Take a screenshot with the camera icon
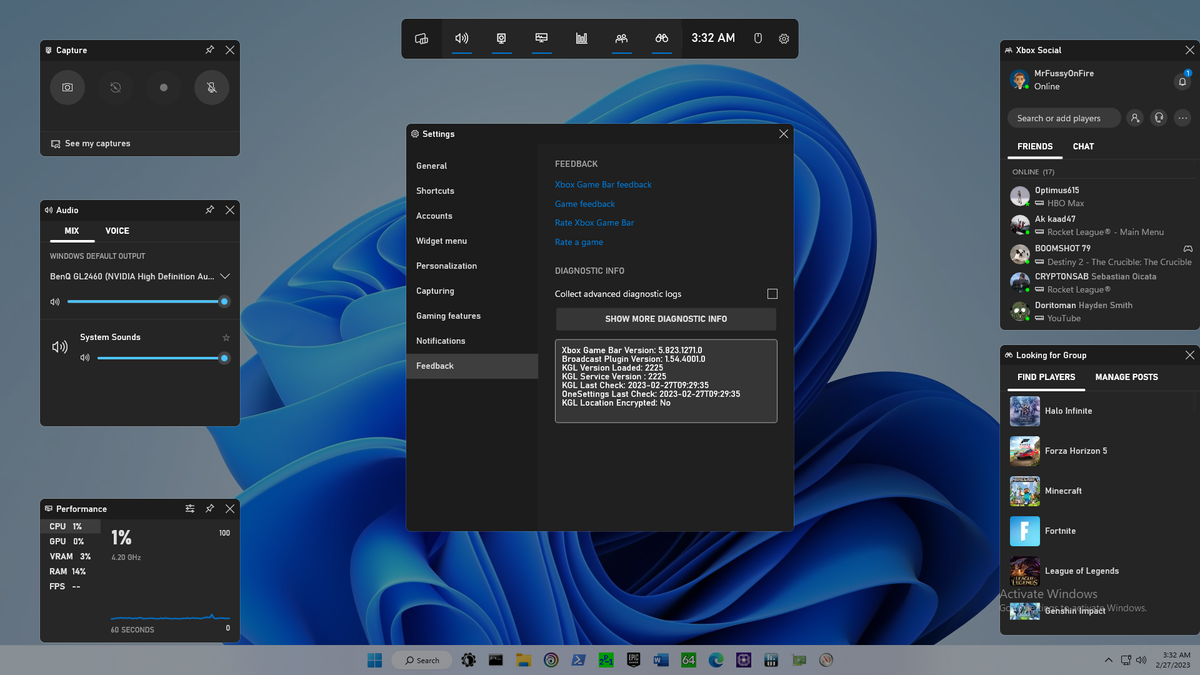This screenshot has height=675, width=1200. pos(67,88)
